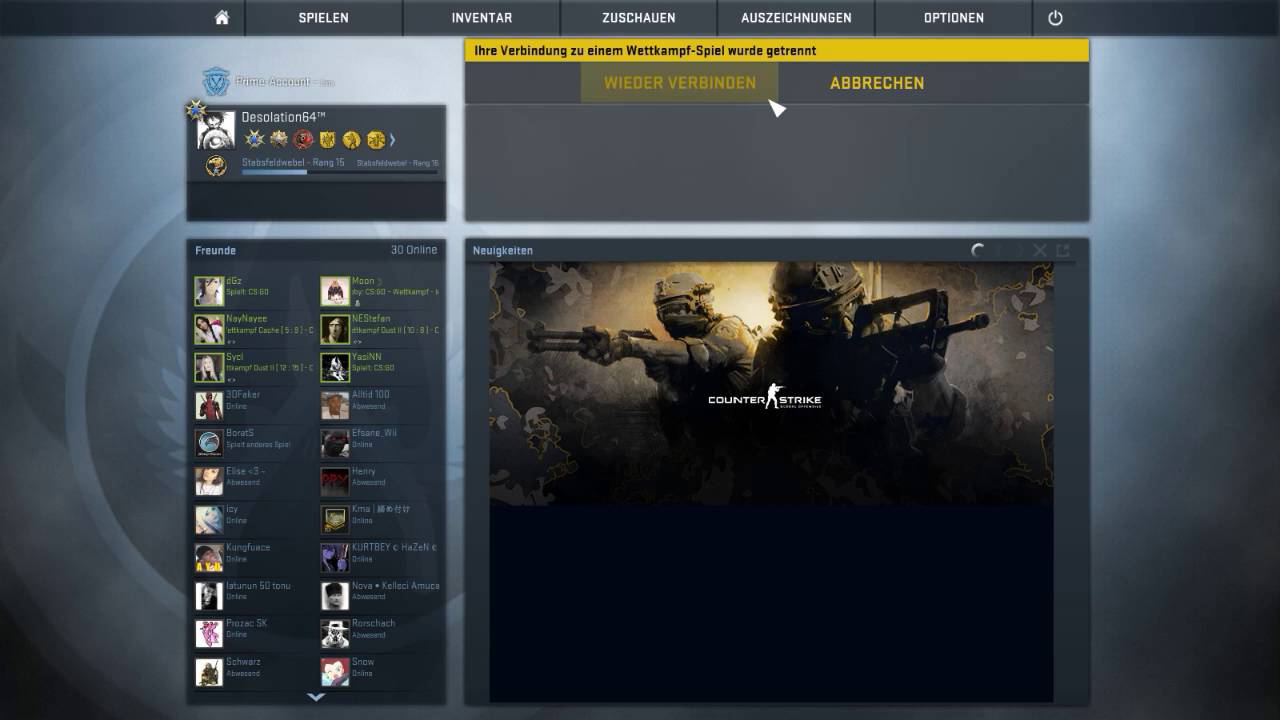Open friend Sycl avatar

click(209, 367)
